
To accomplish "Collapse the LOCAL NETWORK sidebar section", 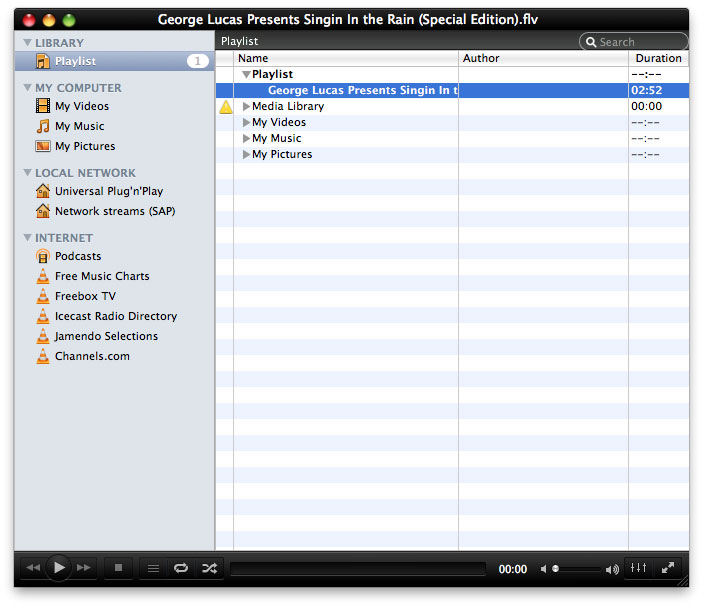I will point(27,173).
